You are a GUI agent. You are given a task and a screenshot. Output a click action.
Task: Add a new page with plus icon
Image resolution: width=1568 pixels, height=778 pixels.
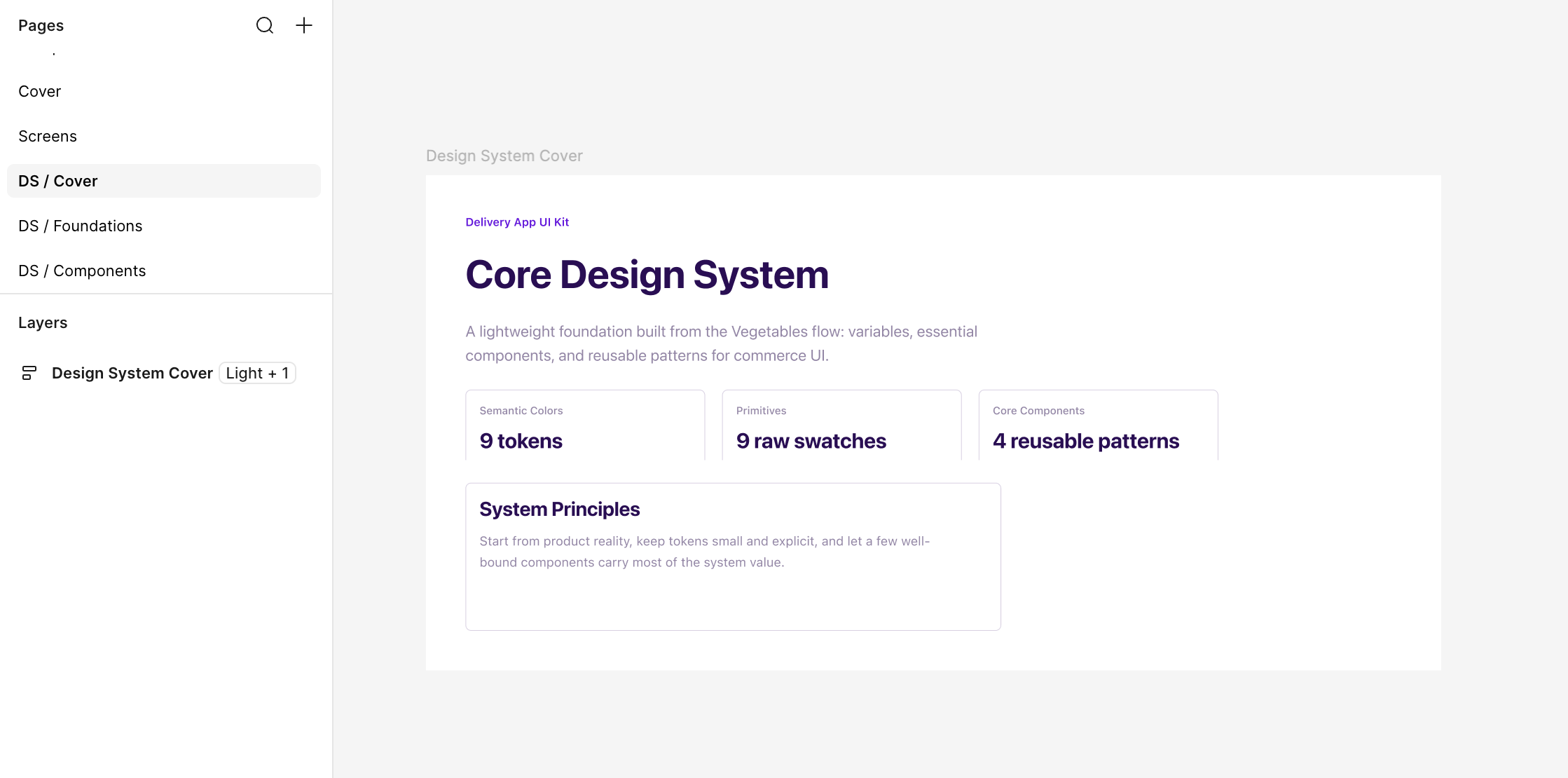pos(304,25)
